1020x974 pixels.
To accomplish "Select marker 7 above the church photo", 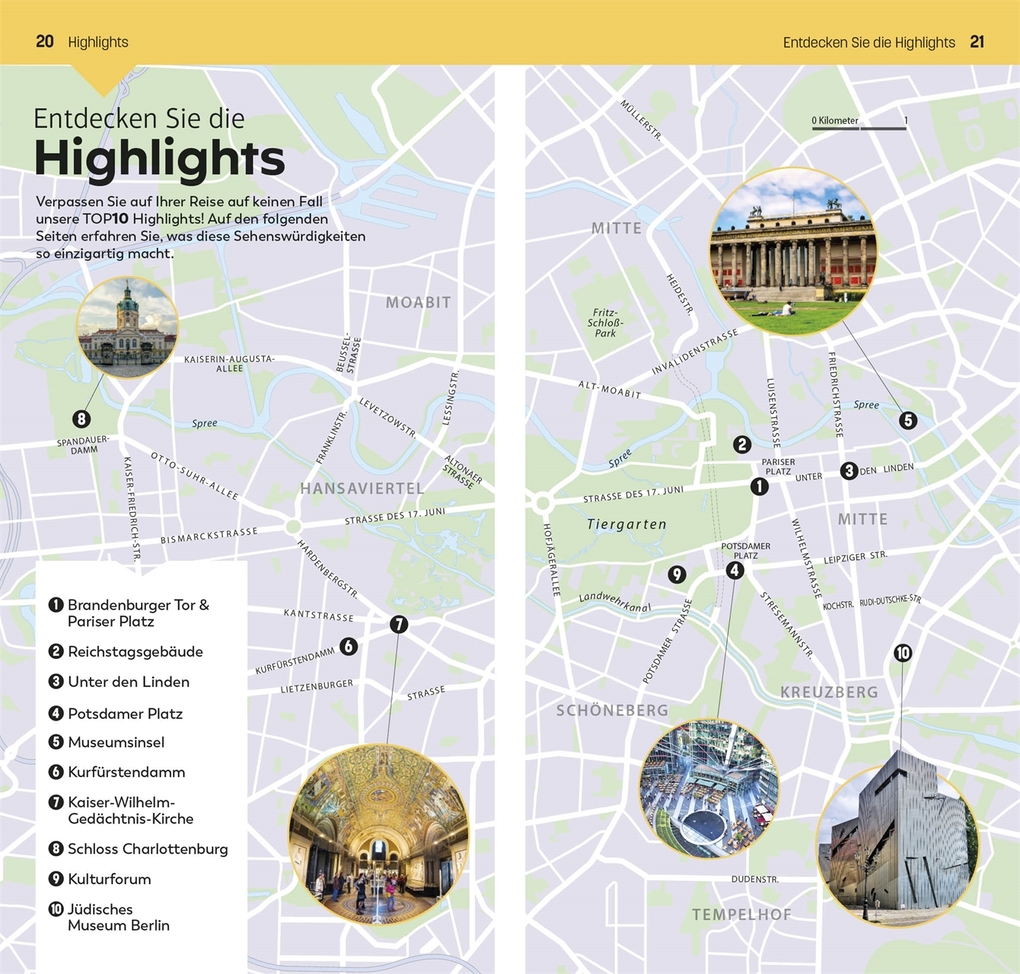I will pyautogui.click(x=398, y=624).
